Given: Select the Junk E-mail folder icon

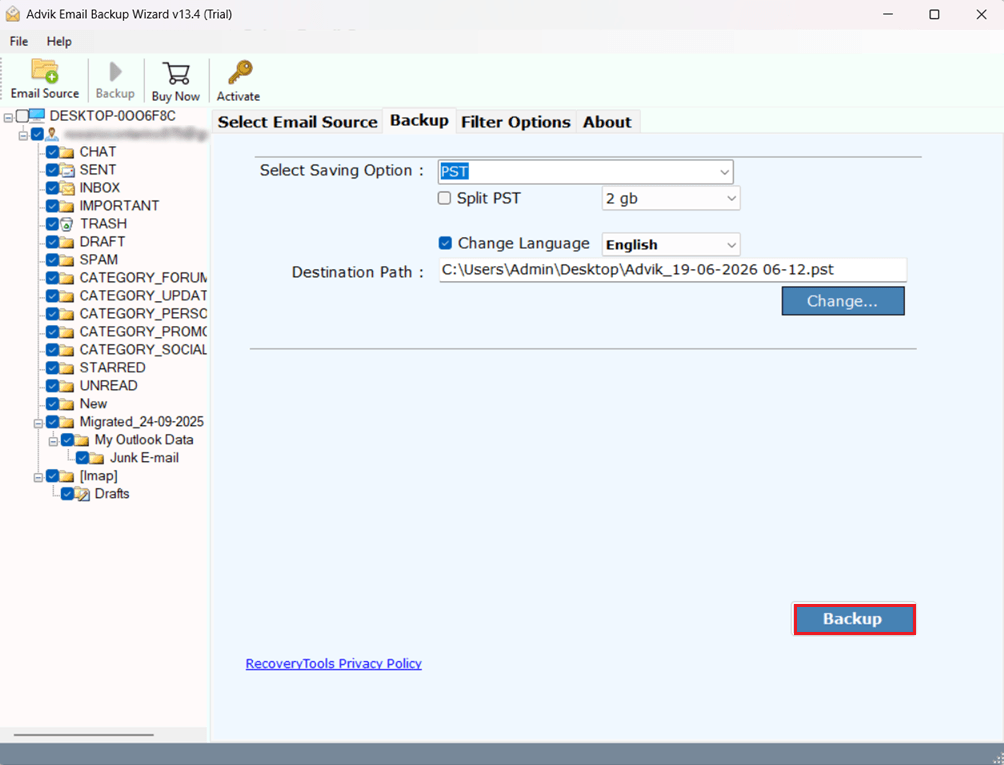Looking at the screenshot, I should [x=97, y=458].
